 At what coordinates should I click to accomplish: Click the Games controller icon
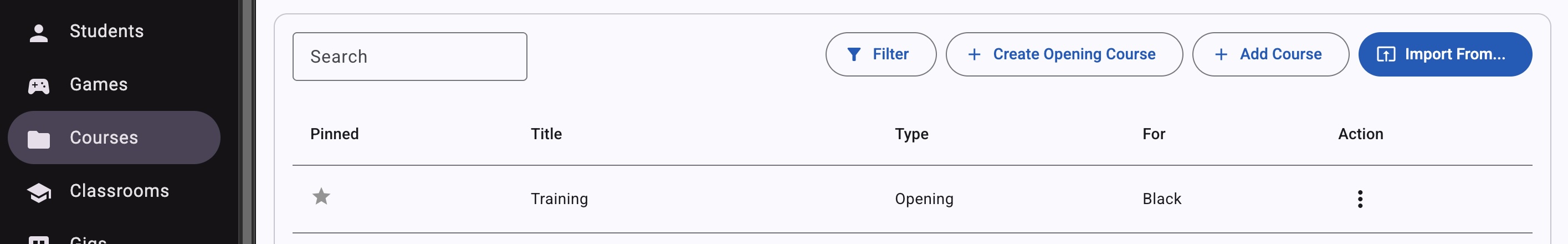(x=38, y=87)
